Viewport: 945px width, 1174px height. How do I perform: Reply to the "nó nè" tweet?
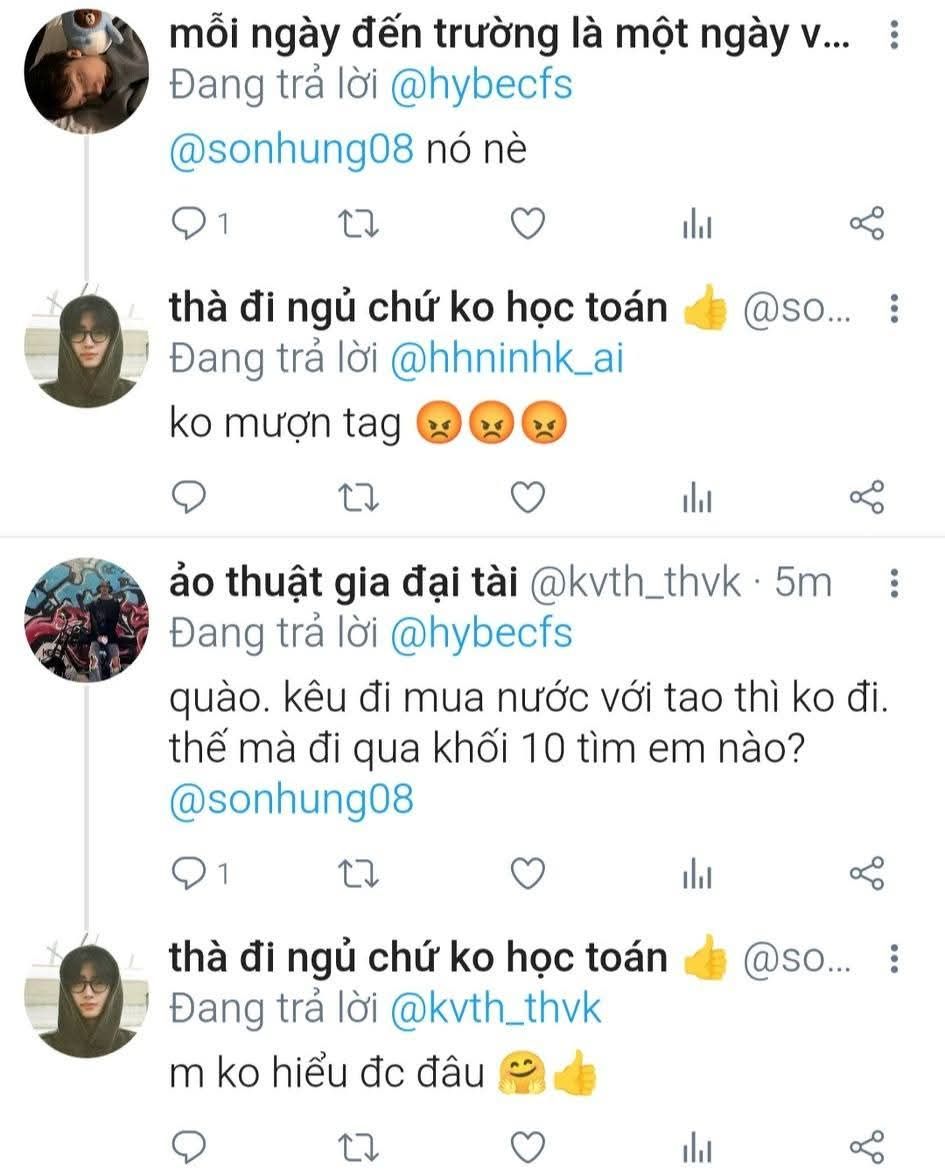coord(188,224)
